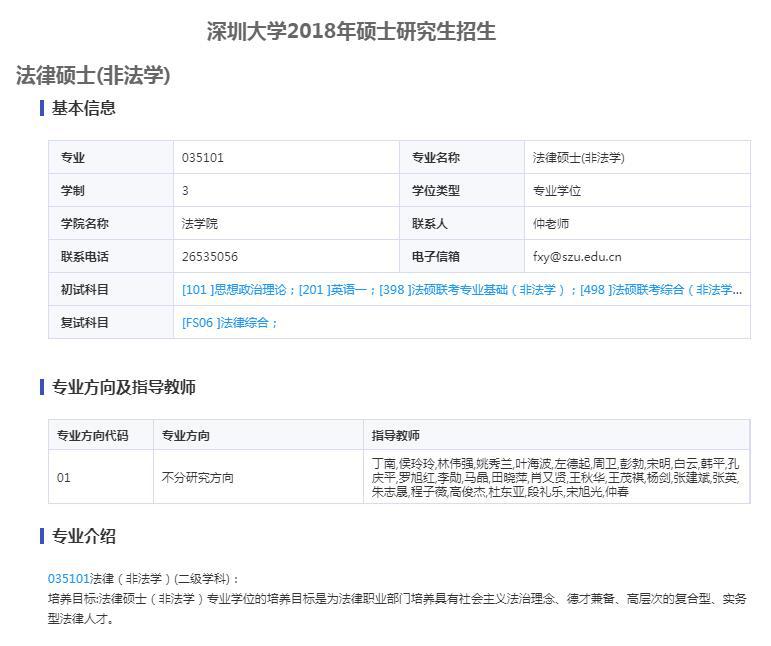Click the 专业名称 label cell
Screen dimensions: 771x646
pos(462,157)
